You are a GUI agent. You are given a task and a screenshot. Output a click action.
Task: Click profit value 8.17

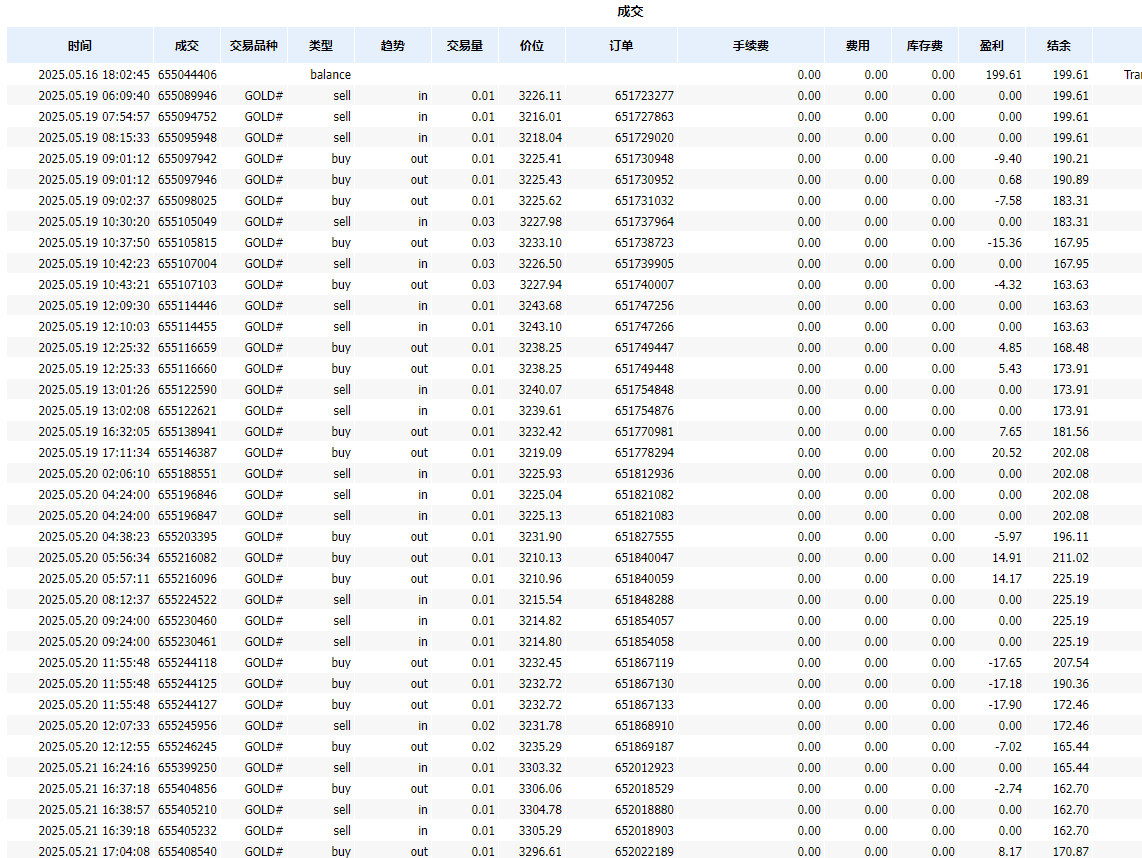1009,851
